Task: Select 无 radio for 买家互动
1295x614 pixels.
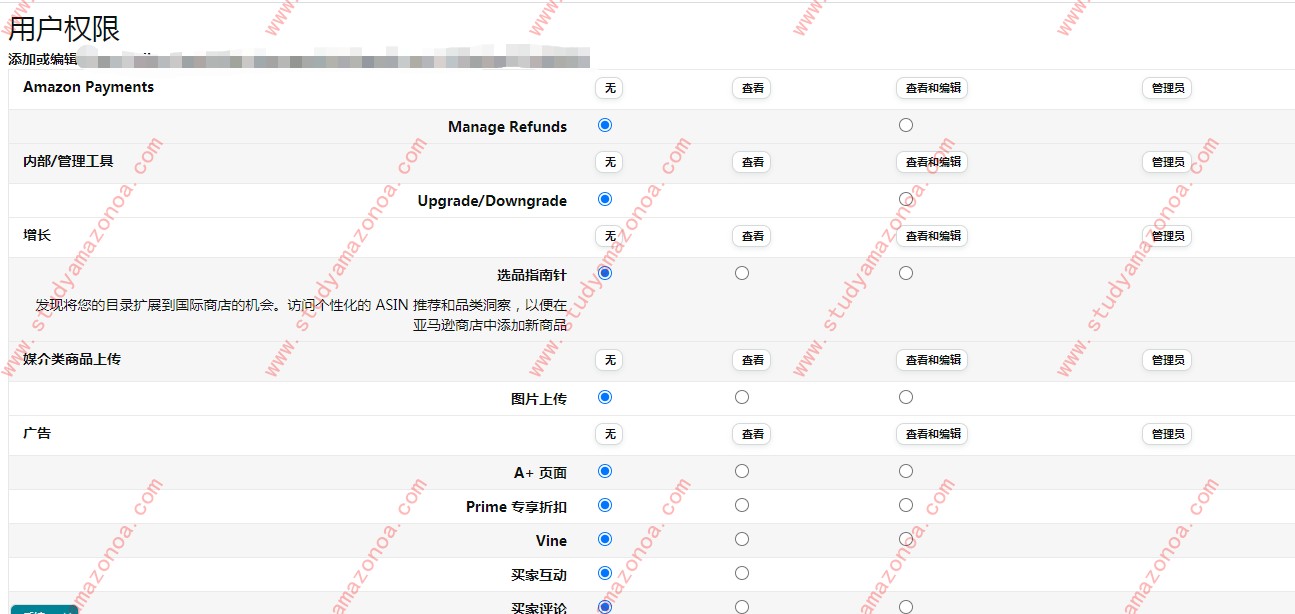Action: 604,573
